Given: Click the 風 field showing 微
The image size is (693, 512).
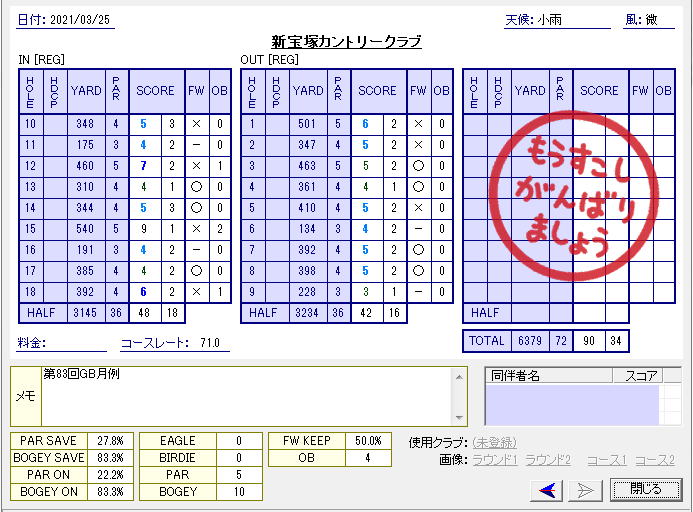Looking at the screenshot, I should pos(659,19).
